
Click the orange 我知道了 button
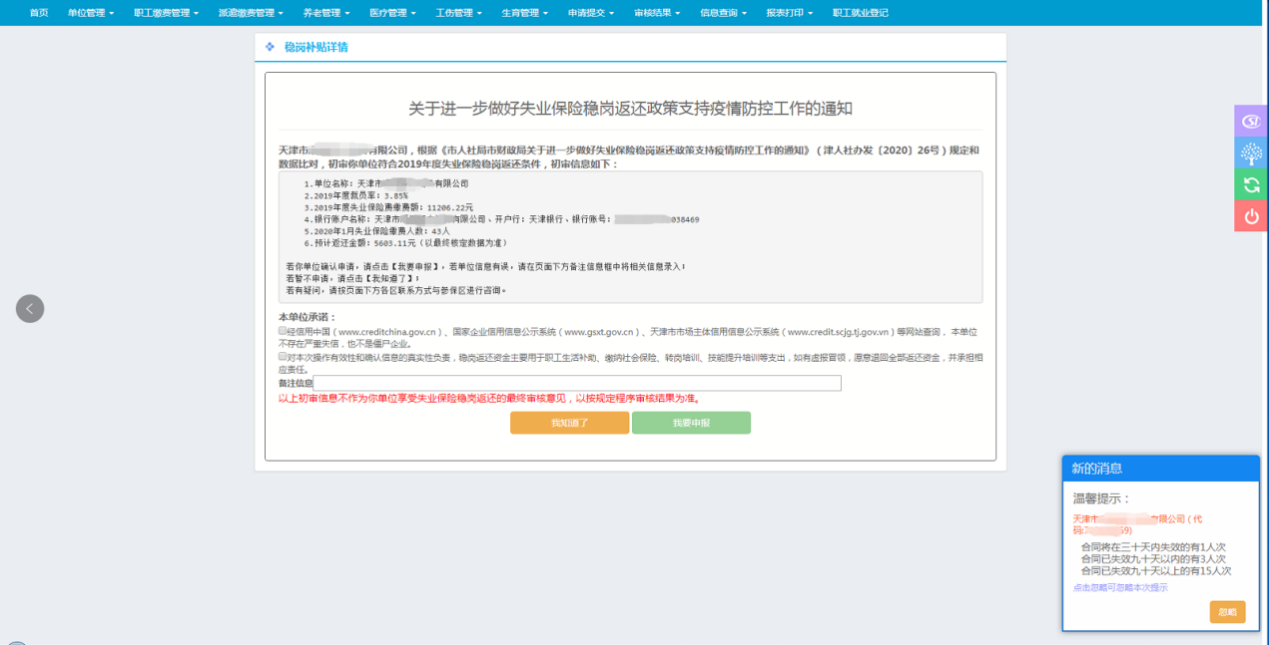click(x=569, y=423)
